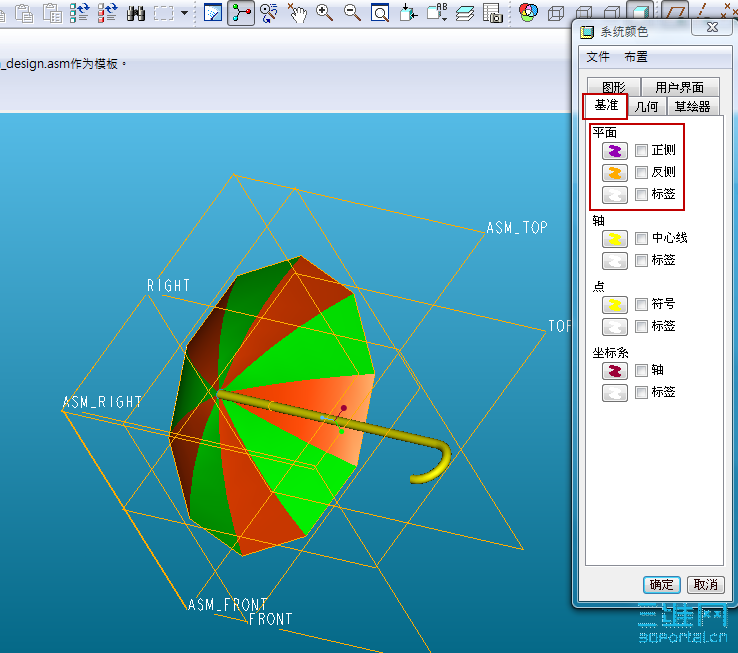Close the 系统颜色 dialog
This screenshot has width=738, height=653.
712,27
